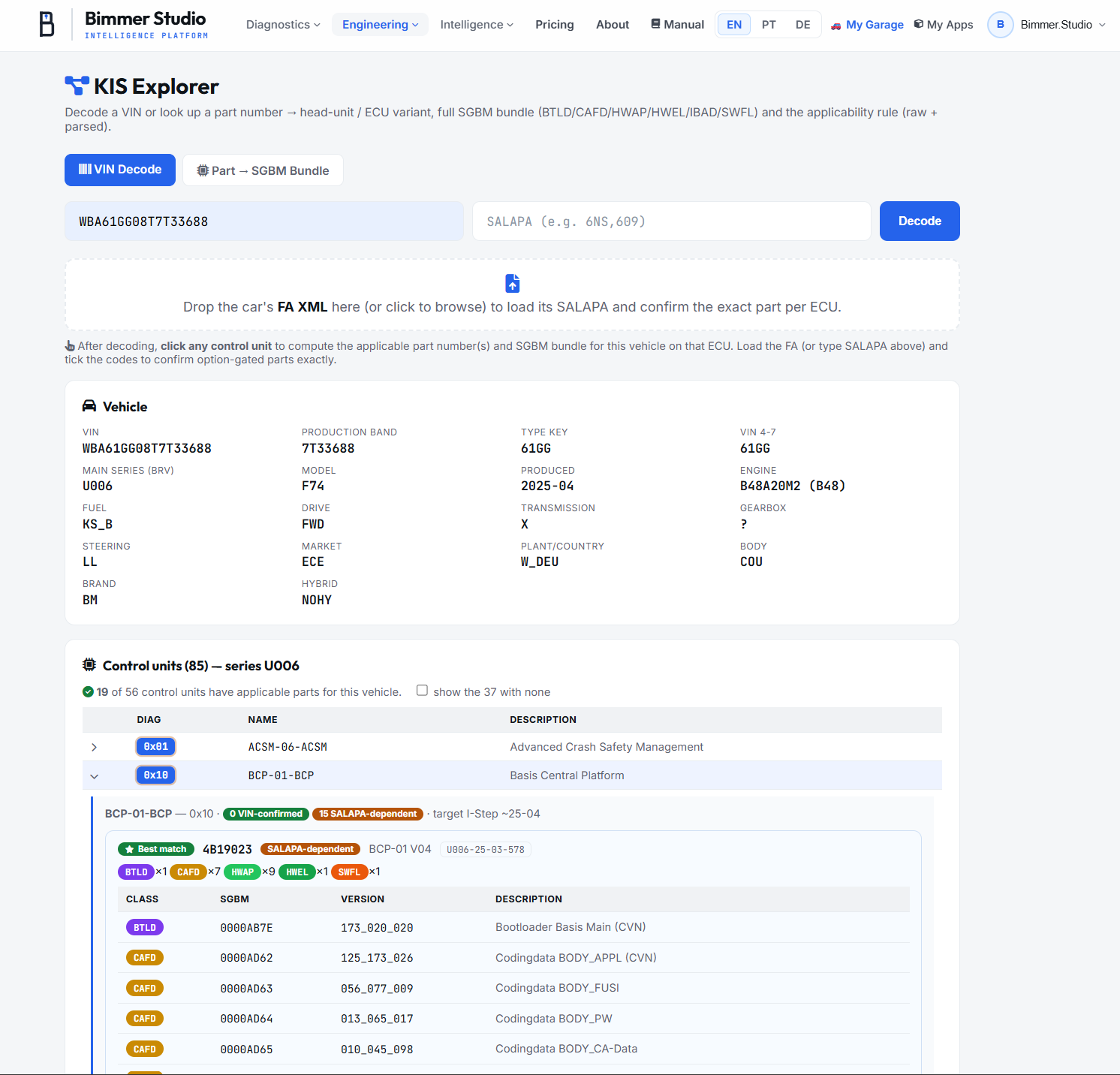Click the HWEL ×1 summary badge
The width and height of the screenshot is (1120, 1075).
click(x=297, y=872)
